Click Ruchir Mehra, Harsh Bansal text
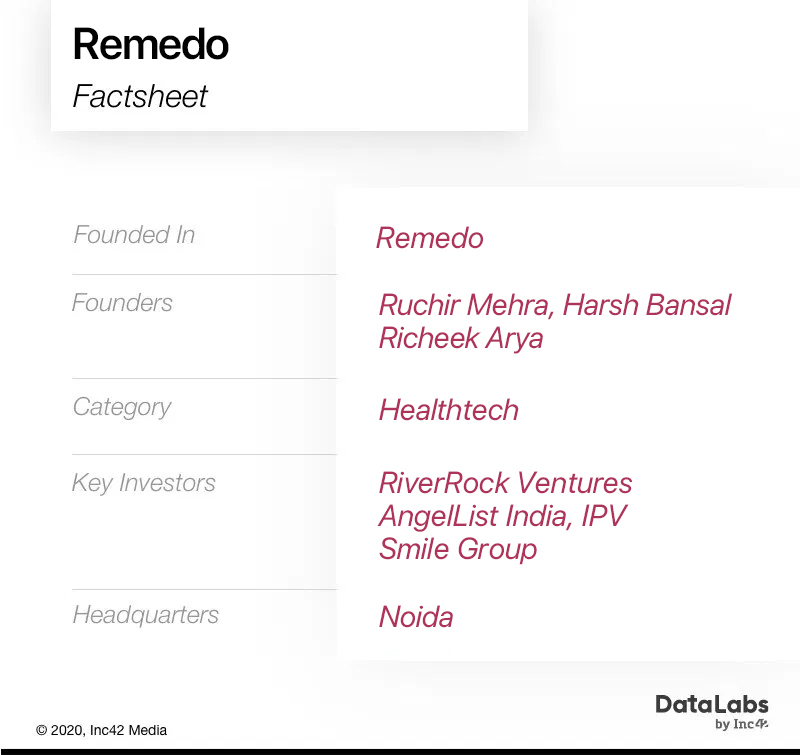This screenshot has height=755, width=800. [555, 305]
